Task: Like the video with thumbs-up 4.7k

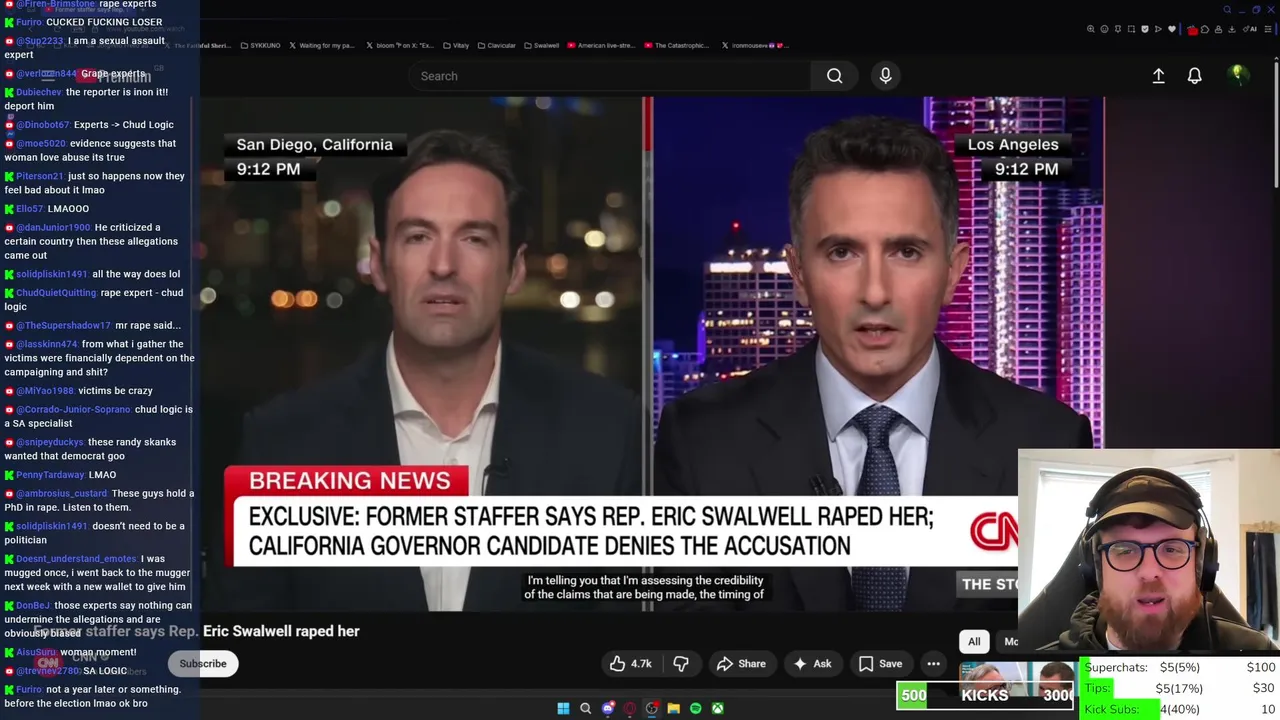Action: pyautogui.click(x=630, y=664)
